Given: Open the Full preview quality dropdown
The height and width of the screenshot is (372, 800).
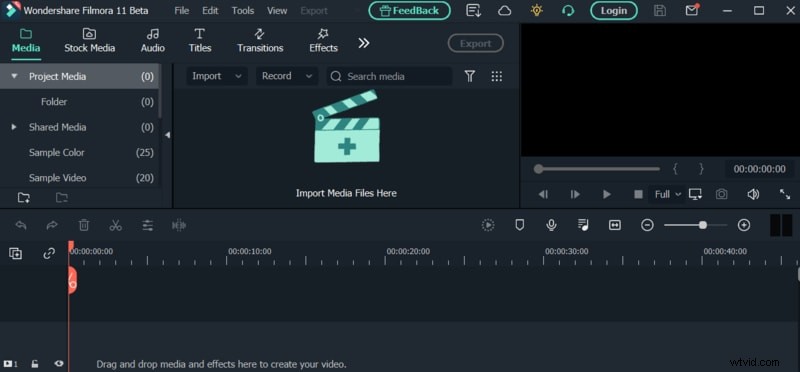Looking at the screenshot, I should coord(667,194).
